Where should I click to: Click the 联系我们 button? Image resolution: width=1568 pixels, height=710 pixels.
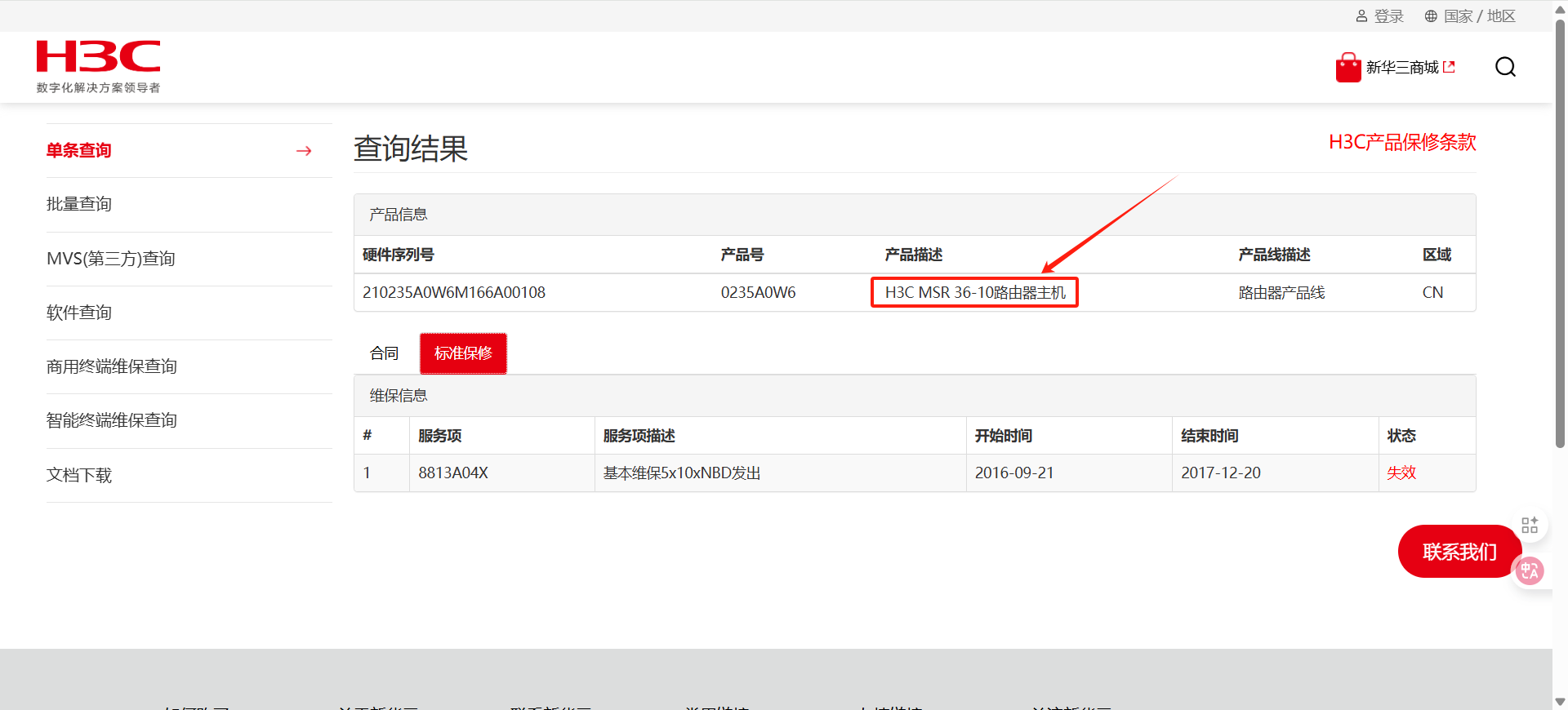pyautogui.click(x=1459, y=552)
